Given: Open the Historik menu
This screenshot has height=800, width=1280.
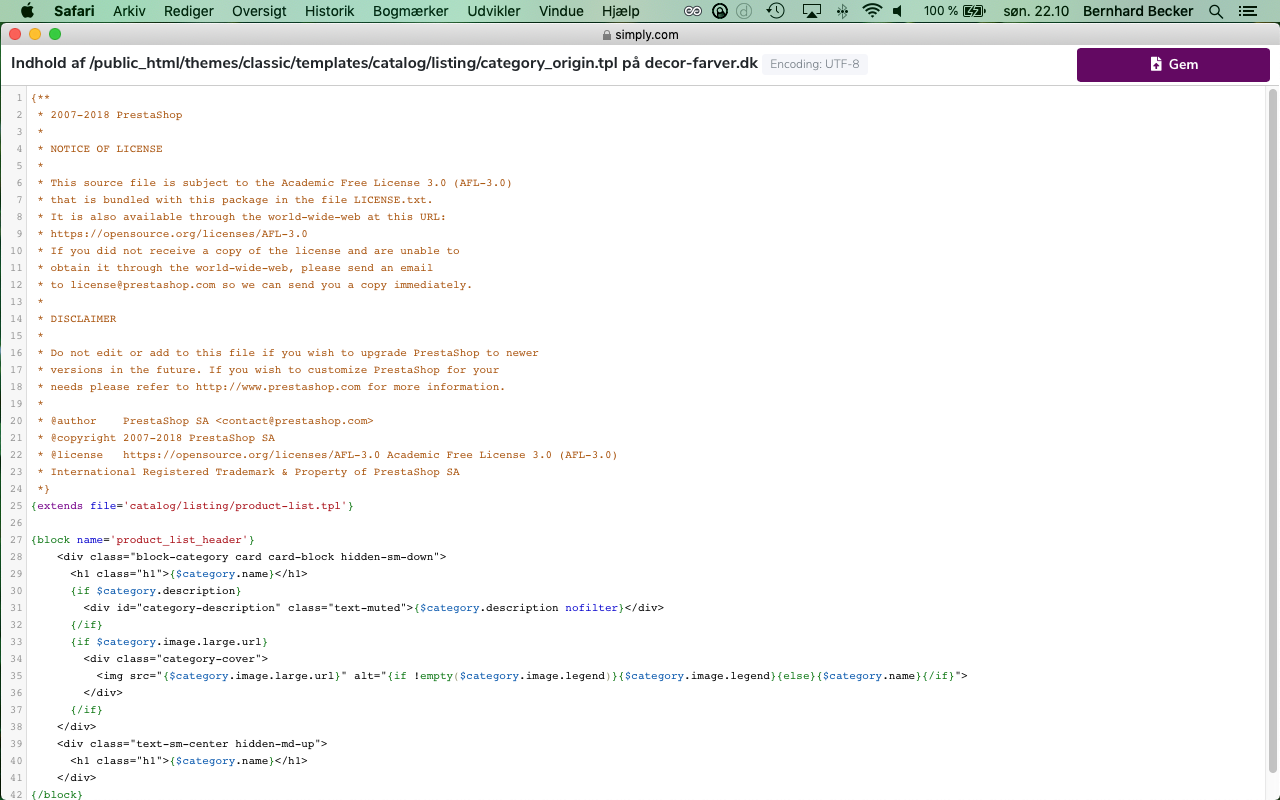Looking at the screenshot, I should click(x=329, y=11).
